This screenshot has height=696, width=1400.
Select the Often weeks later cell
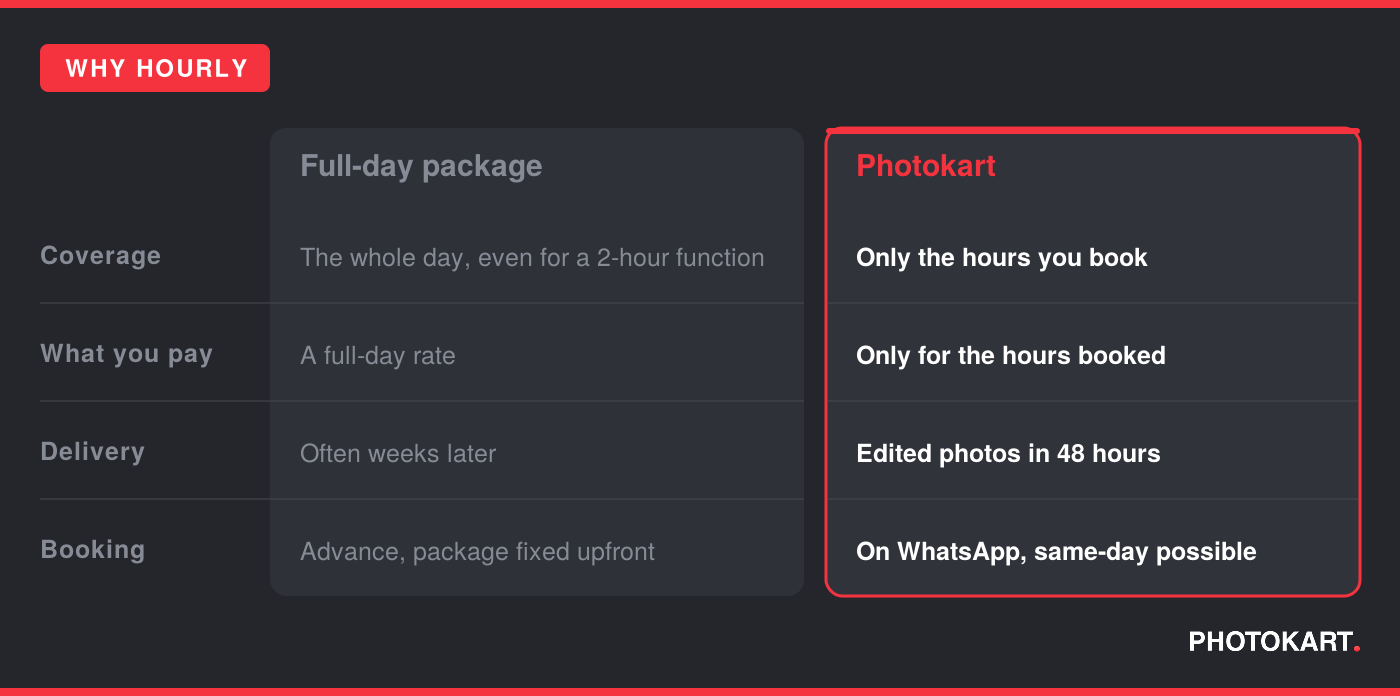398,454
